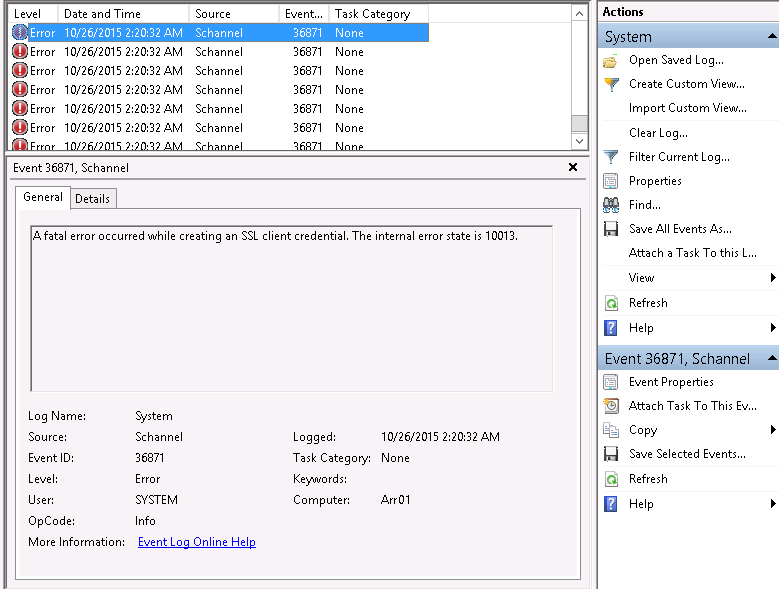The height and width of the screenshot is (589, 779).
Task: Click the Log Name value System
Action: [x=154, y=416]
